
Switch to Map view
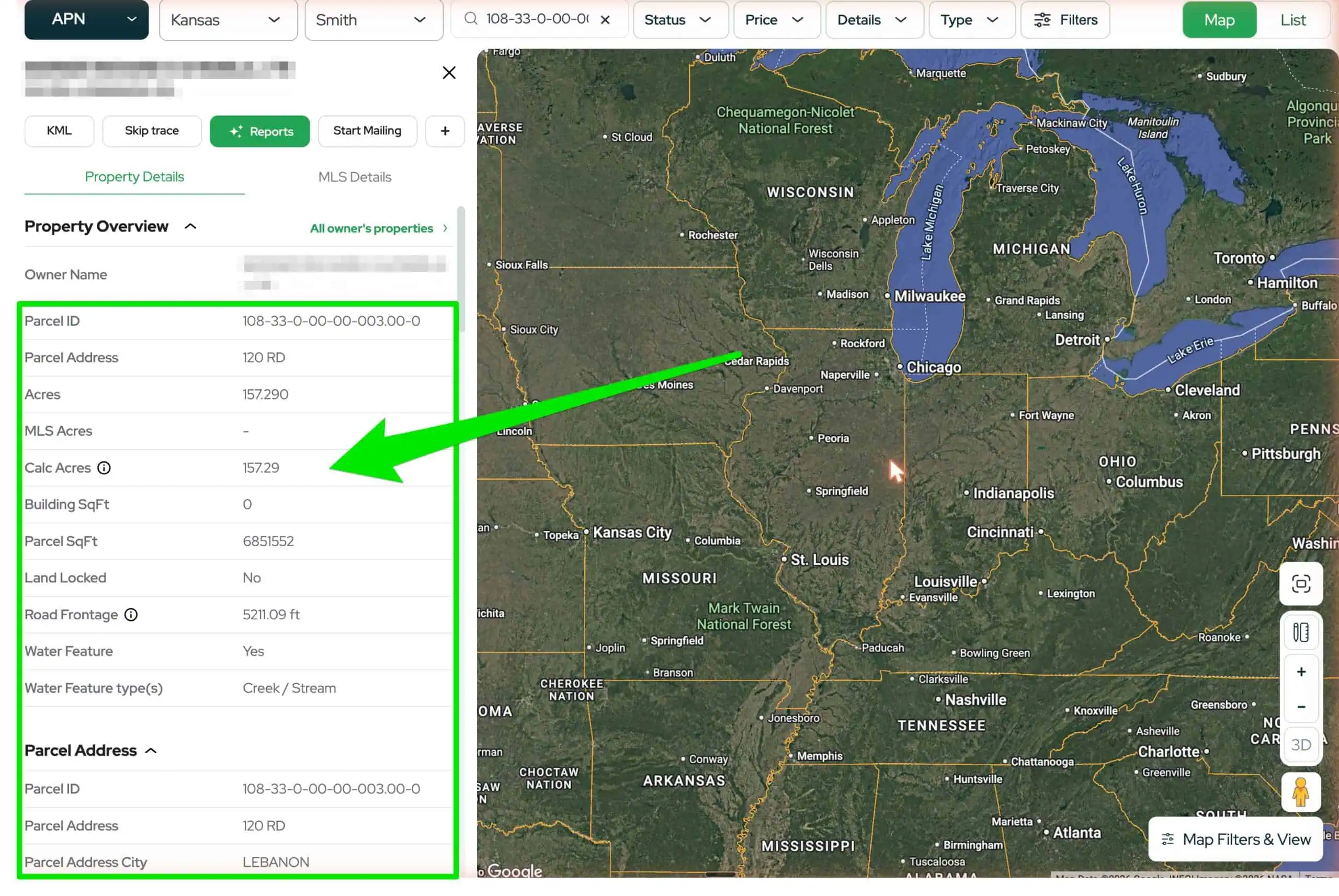(x=1219, y=20)
